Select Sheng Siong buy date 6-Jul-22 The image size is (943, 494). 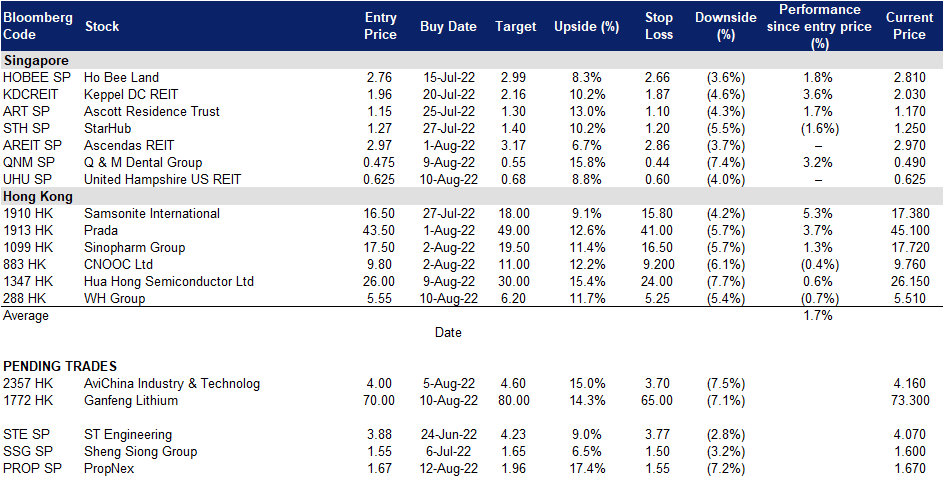tap(449, 451)
